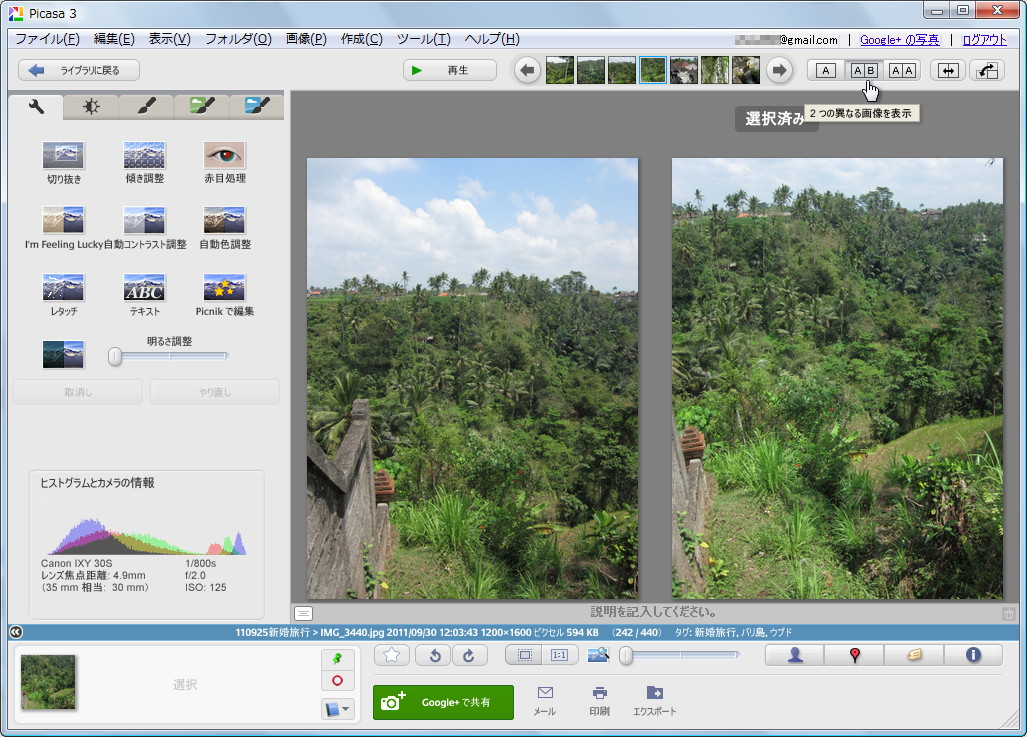Click the エクスポート export button

click(654, 701)
